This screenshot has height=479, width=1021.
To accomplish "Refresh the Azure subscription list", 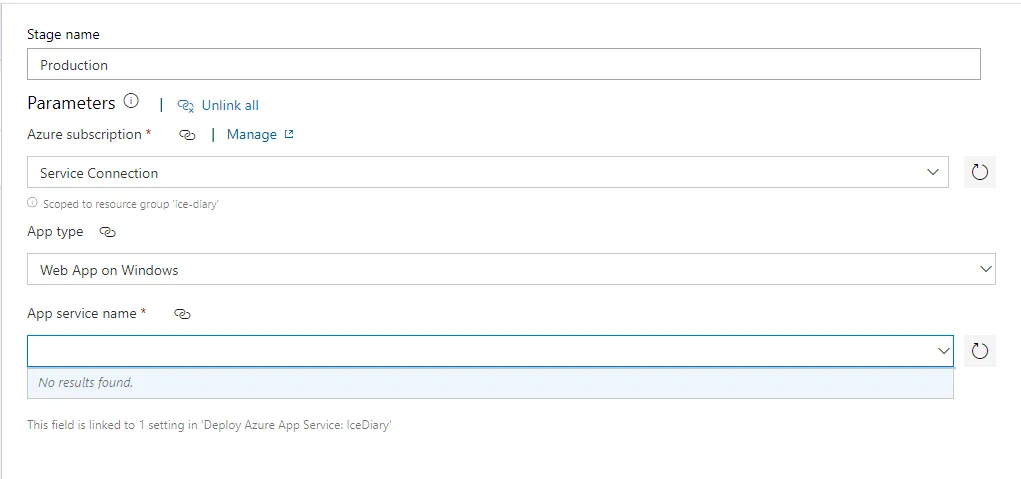I will point(979,172).
